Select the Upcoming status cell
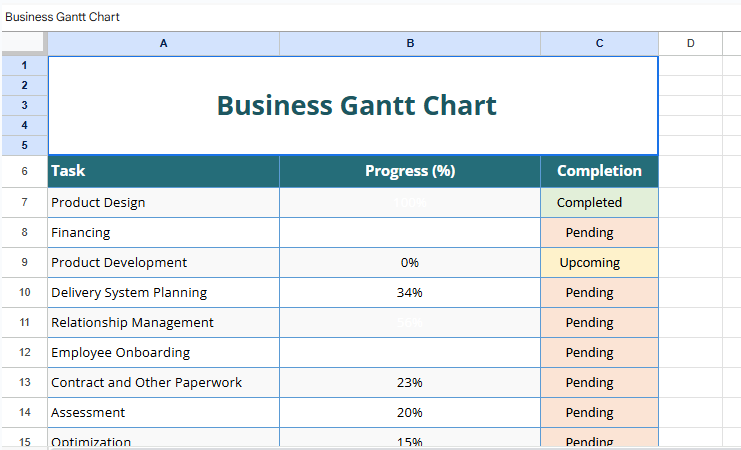Screen dimensions: 741x450 tap(599, 263)
